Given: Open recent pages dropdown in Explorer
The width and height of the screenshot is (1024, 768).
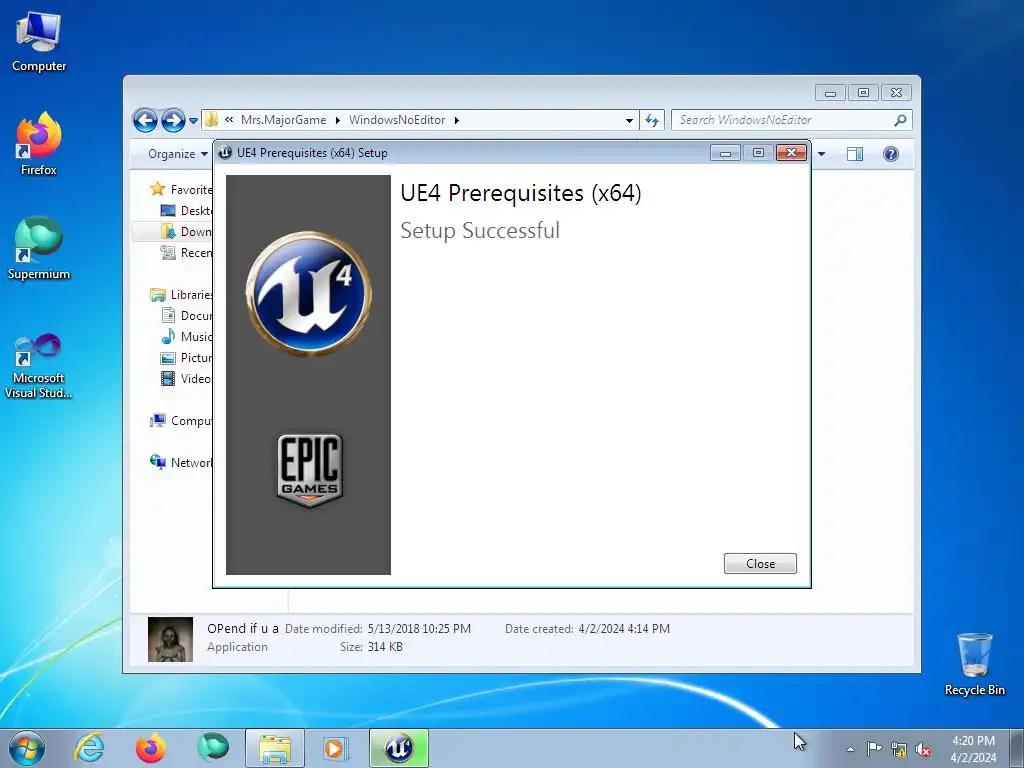Looking at the screenshot, I should [x=193, y=121].
